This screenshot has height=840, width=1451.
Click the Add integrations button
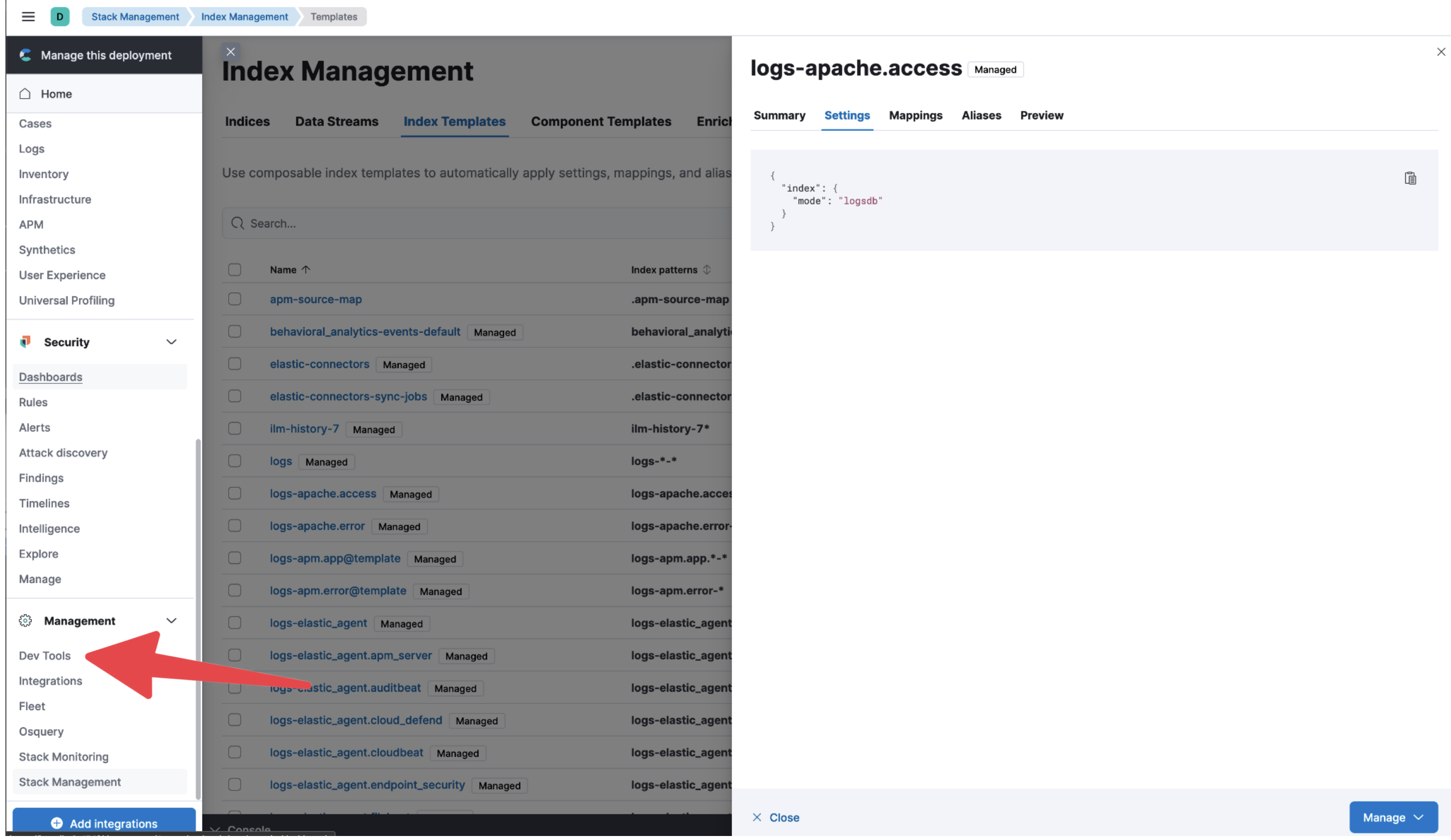coord(104,823)
